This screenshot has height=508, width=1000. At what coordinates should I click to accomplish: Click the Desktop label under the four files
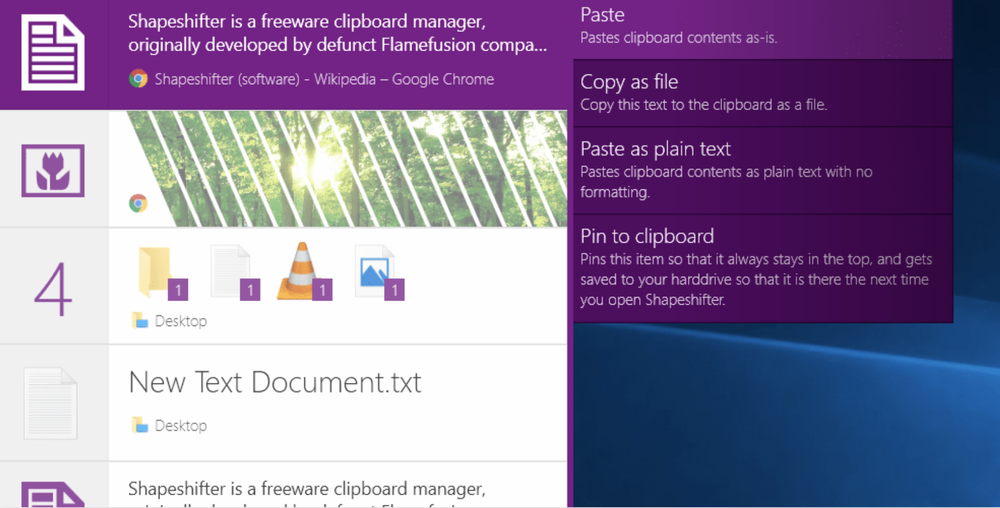(x=180, y=321)
